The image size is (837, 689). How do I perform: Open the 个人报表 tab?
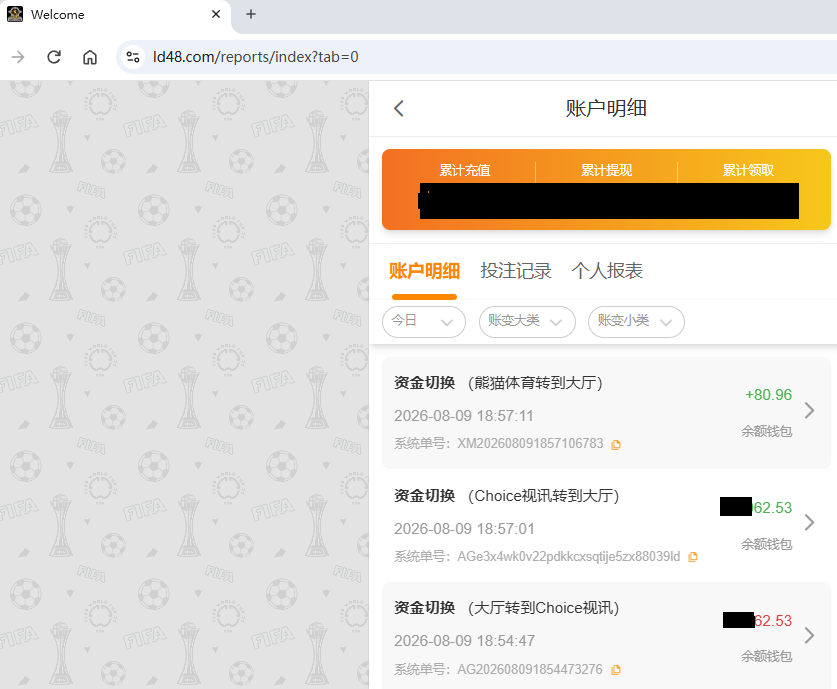tap(607, 271)
